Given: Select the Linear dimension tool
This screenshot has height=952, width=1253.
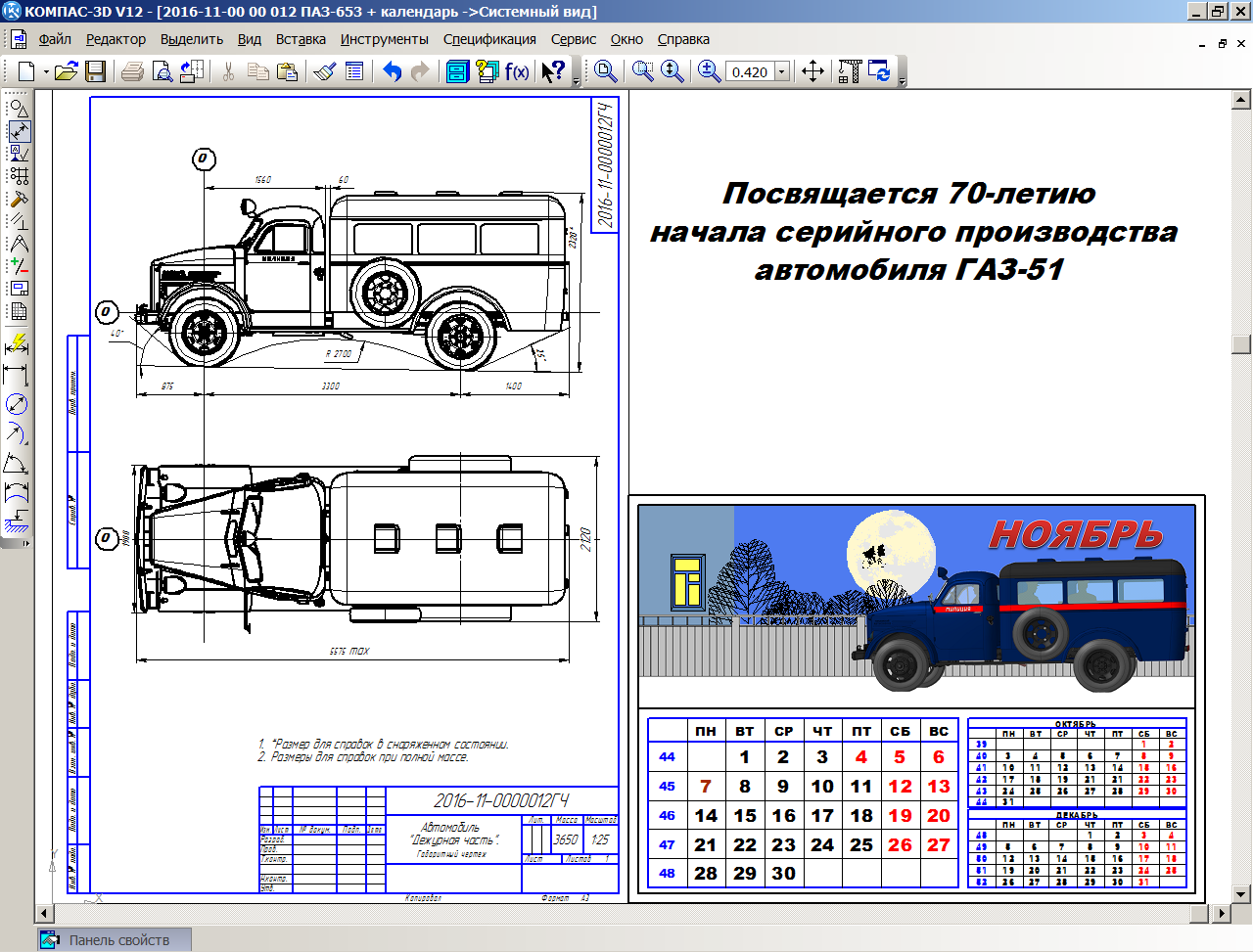Looking at the screenshot, I should pyautogui.click(x=17, y=375).
